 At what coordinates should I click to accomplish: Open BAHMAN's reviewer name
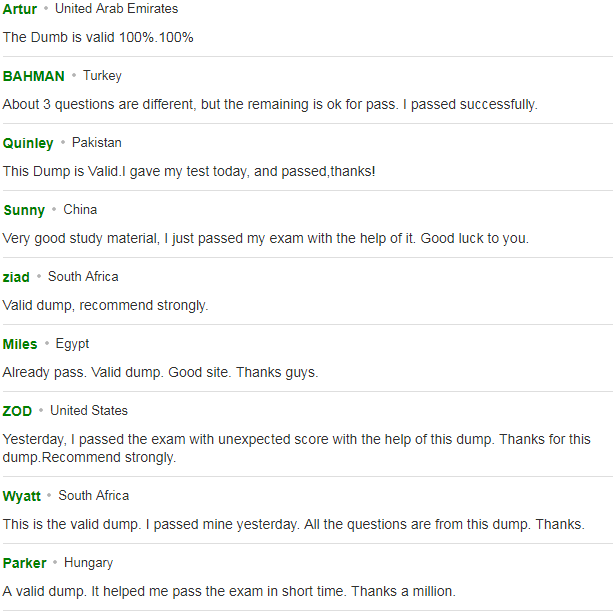[33, 76]
